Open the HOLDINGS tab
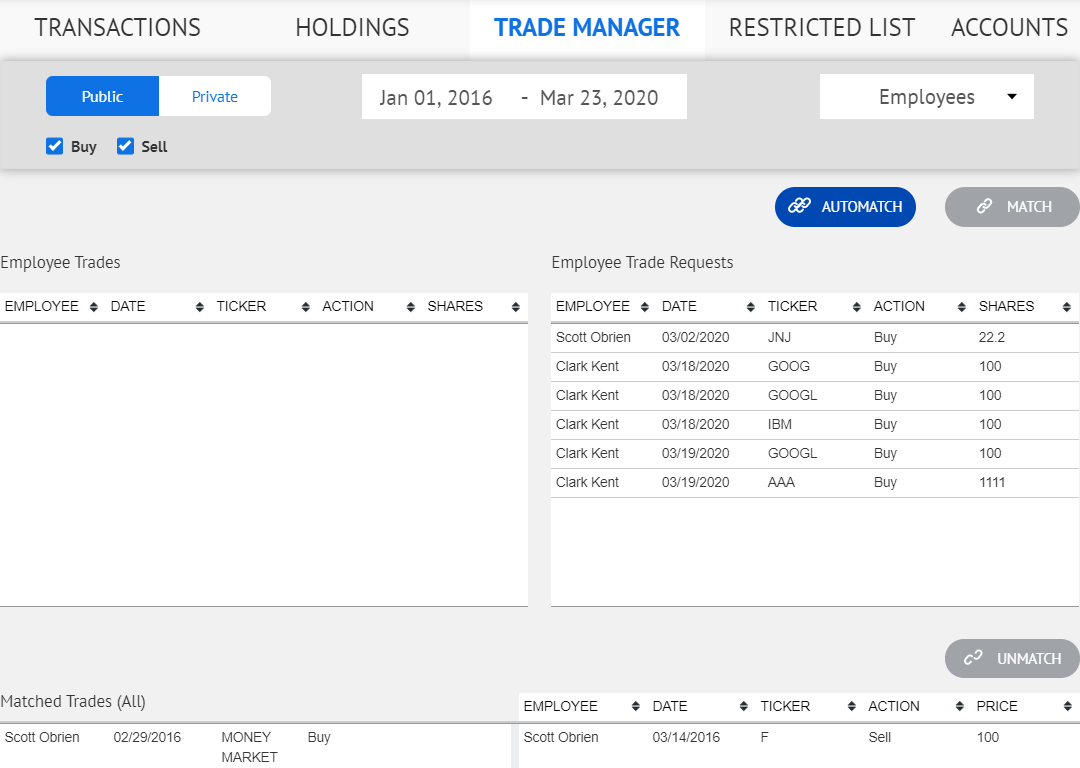The image size is (1080, 768). tap(352, 27)
